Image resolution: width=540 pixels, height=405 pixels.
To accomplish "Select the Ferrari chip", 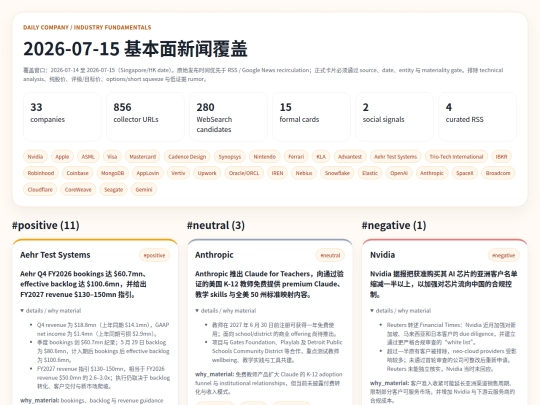I will pos(296,157).
